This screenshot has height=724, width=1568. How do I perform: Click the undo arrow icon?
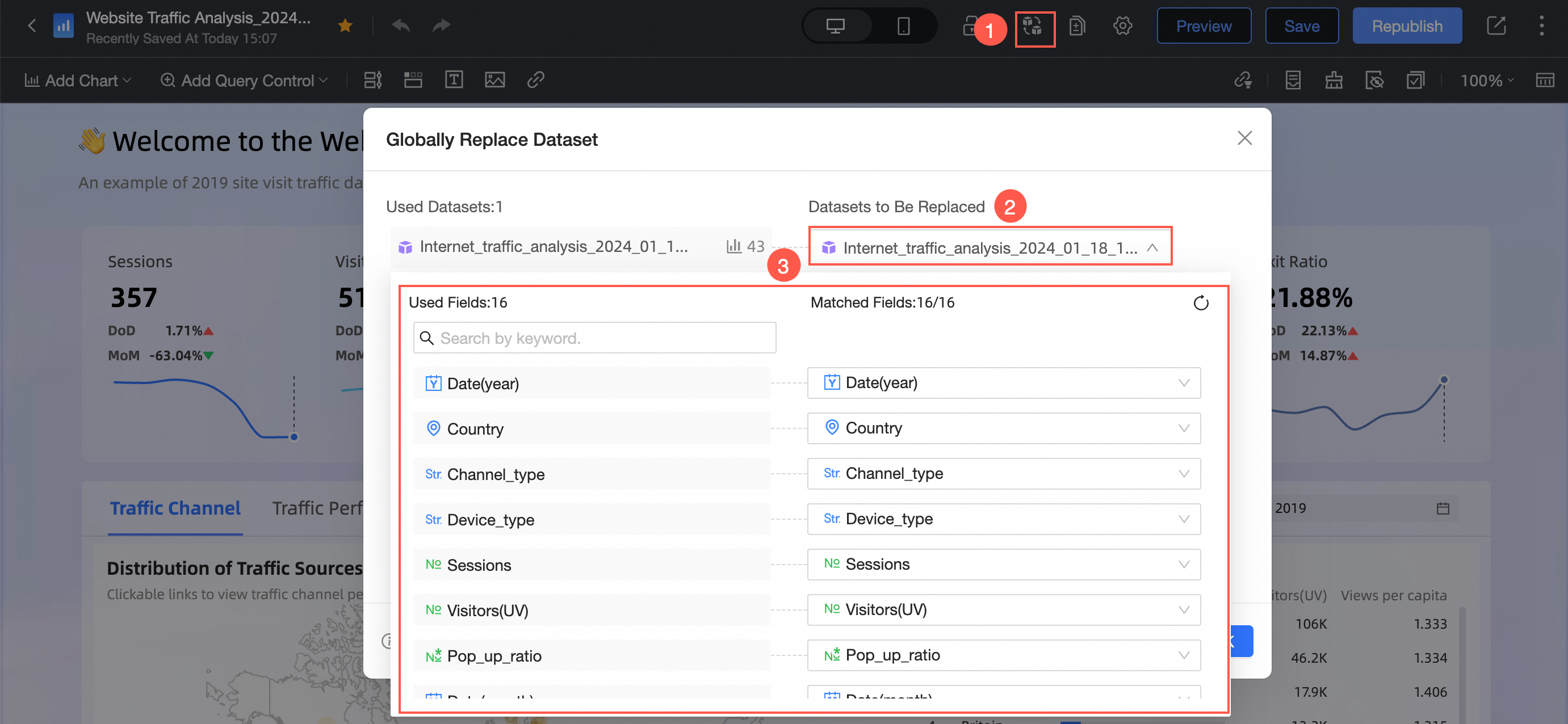coord(401,26)
